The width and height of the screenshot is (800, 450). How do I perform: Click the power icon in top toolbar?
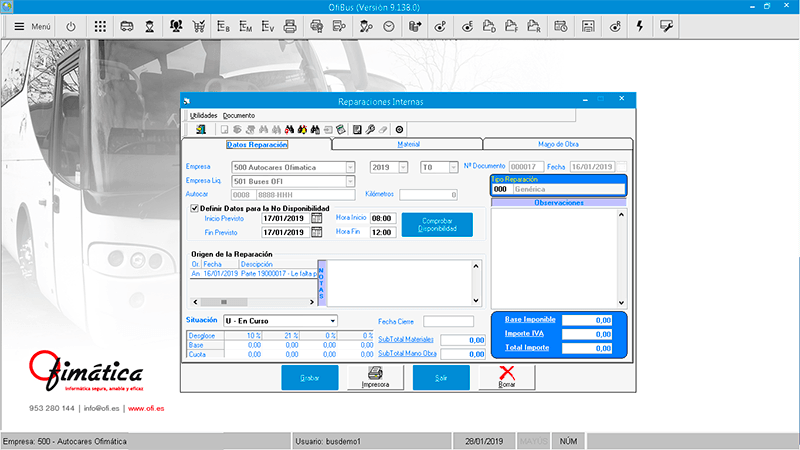[71, 25]
